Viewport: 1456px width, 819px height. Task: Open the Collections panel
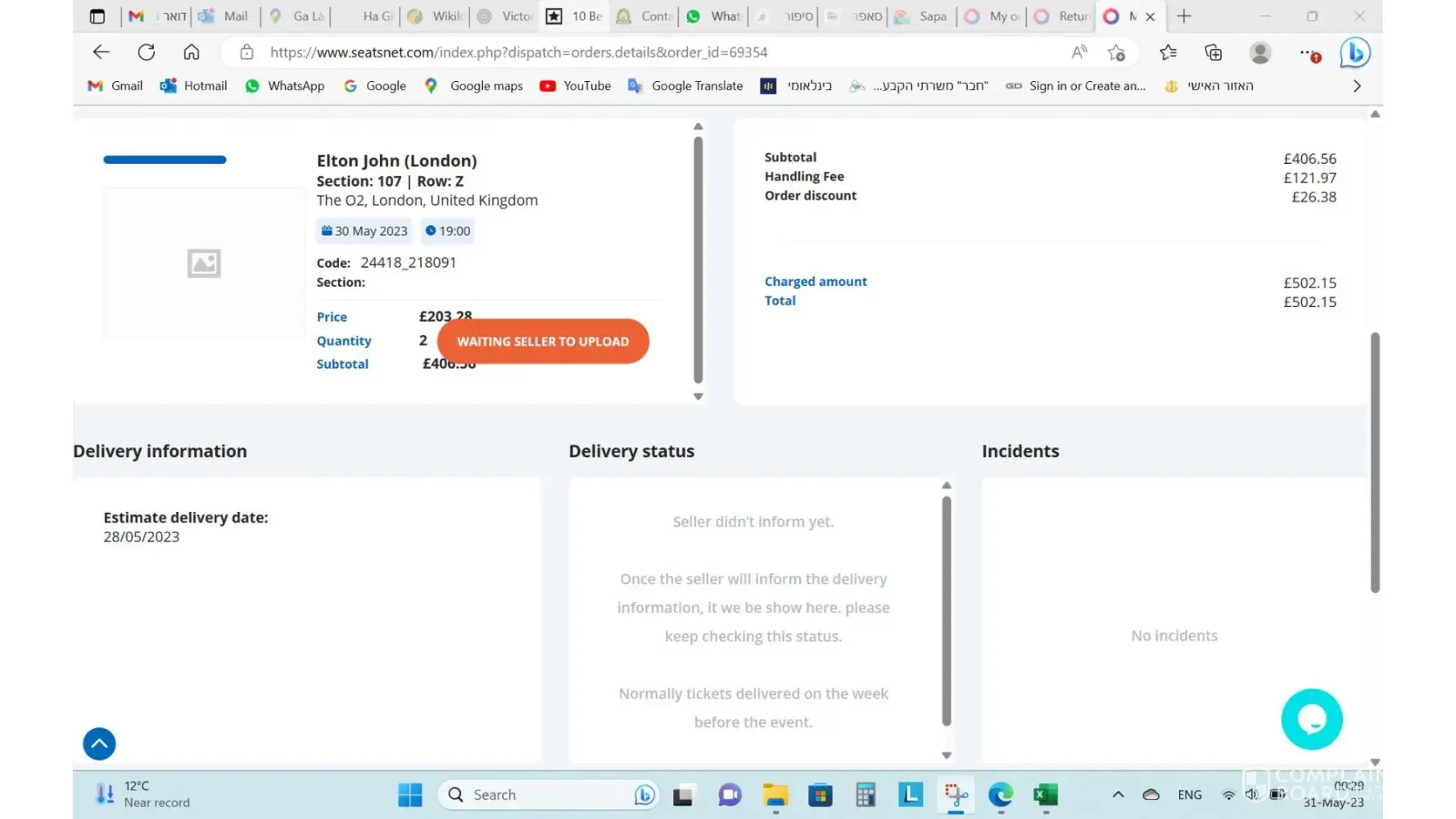click(1214, 52)
